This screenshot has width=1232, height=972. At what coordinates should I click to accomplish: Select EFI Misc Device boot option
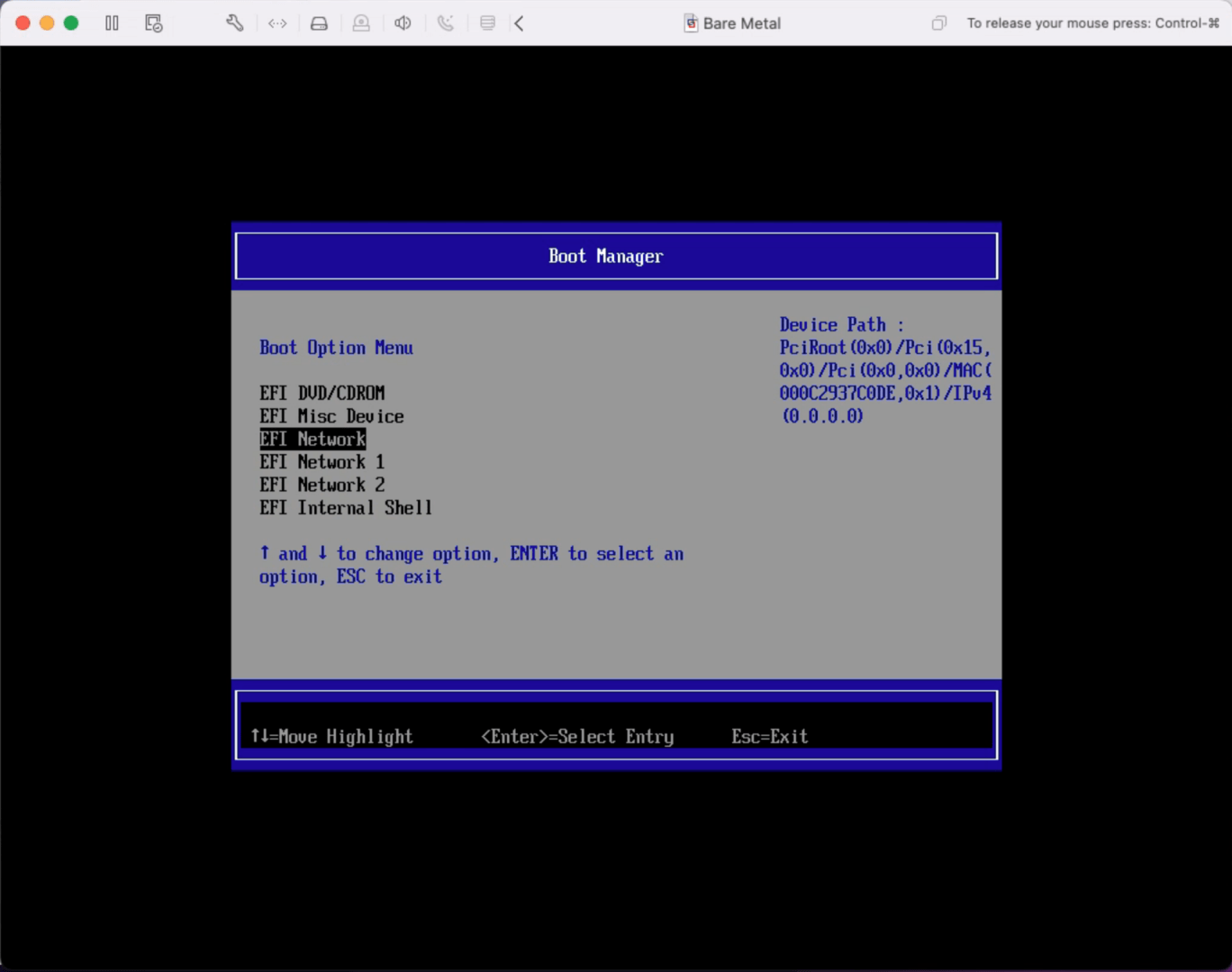[331, 416]
